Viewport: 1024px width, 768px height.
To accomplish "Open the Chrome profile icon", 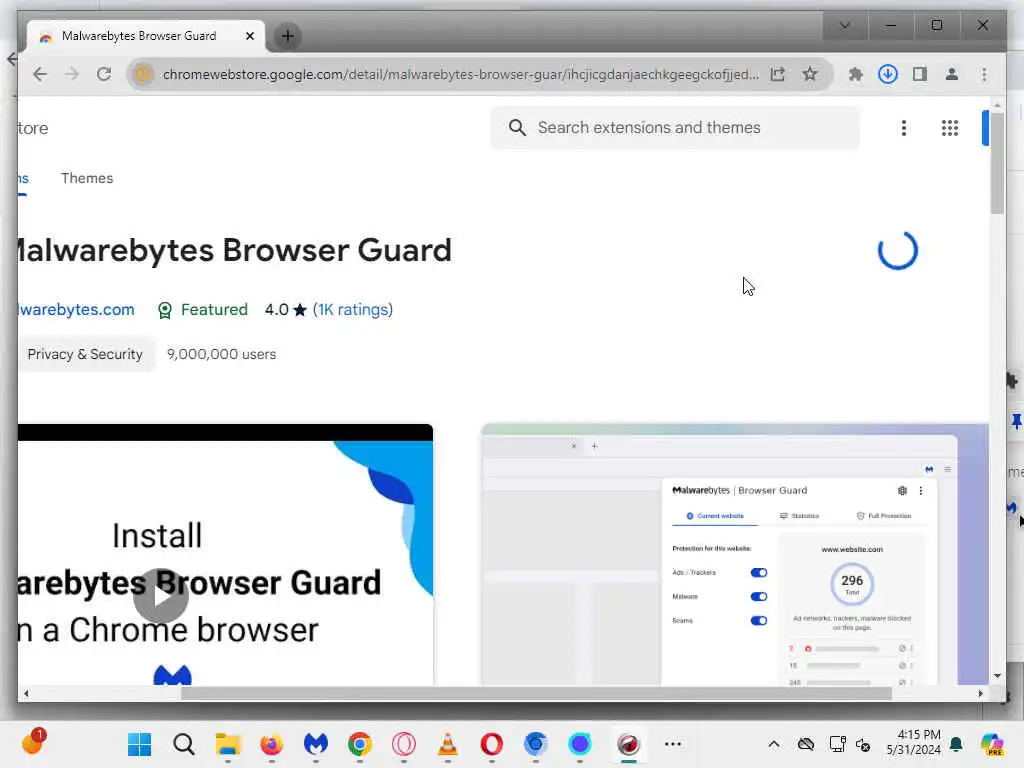I will pyautogui.click(x=952, y=74).
